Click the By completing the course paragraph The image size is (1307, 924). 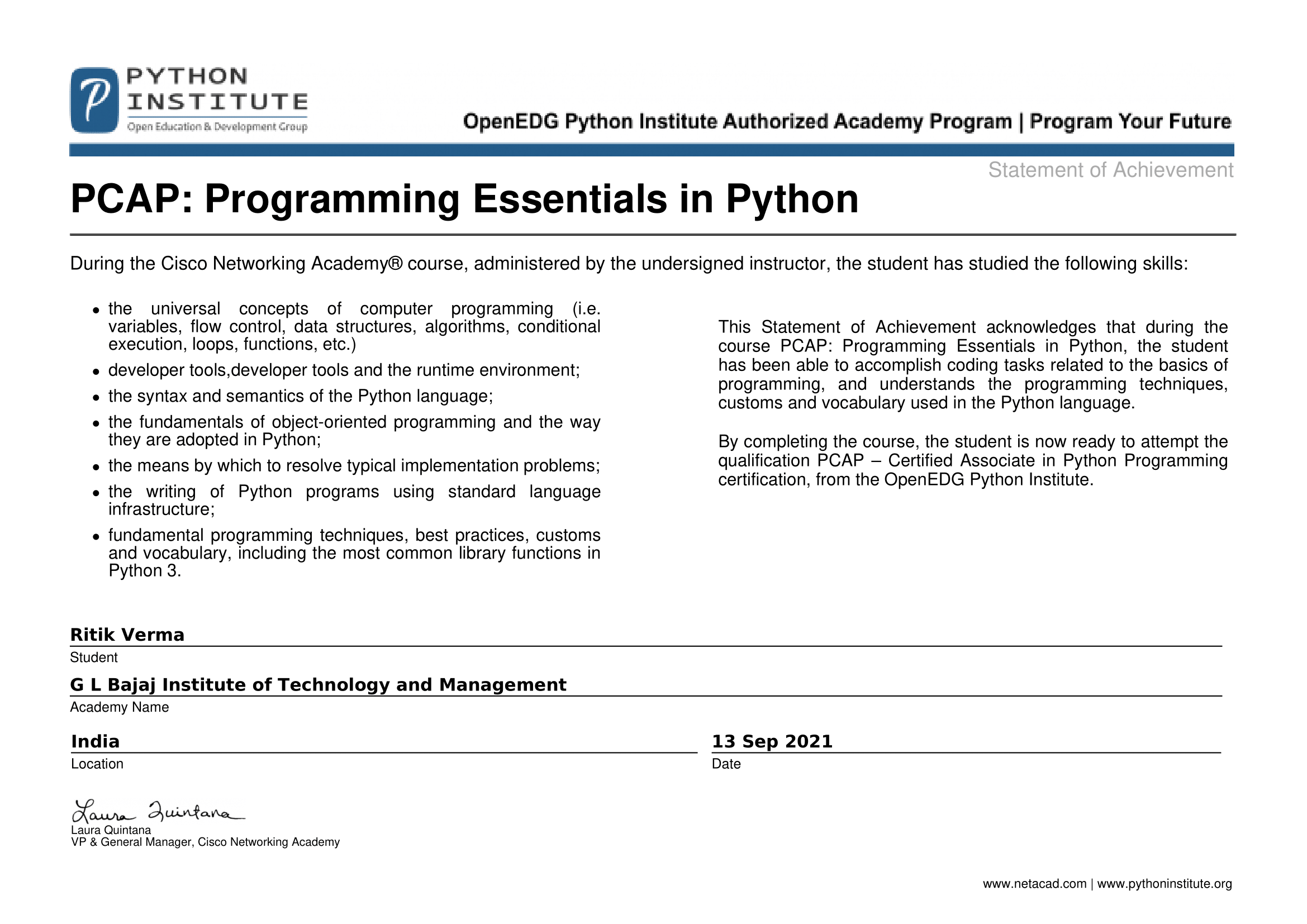point(972,460)
